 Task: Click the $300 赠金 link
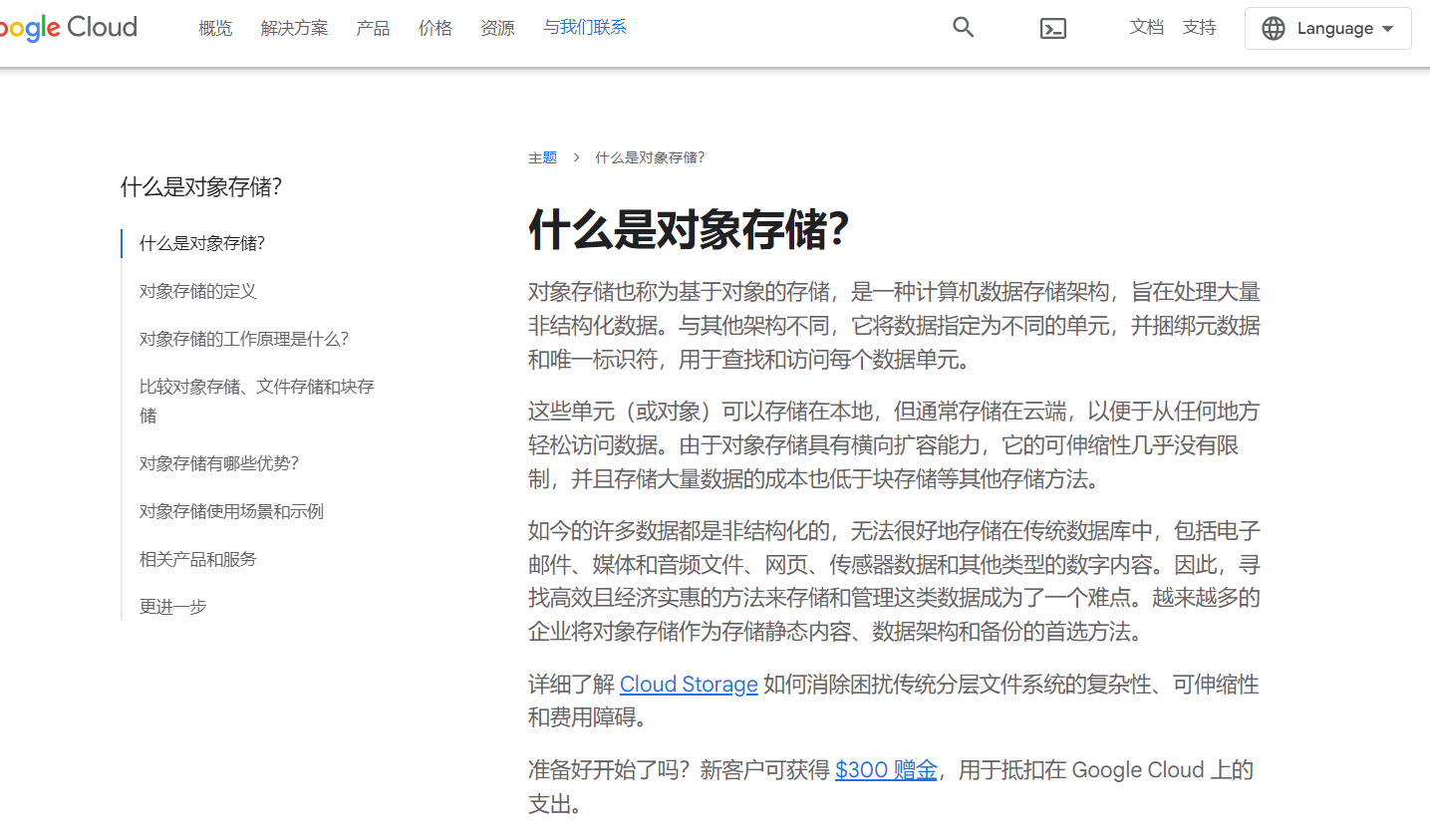pos(885,770)
